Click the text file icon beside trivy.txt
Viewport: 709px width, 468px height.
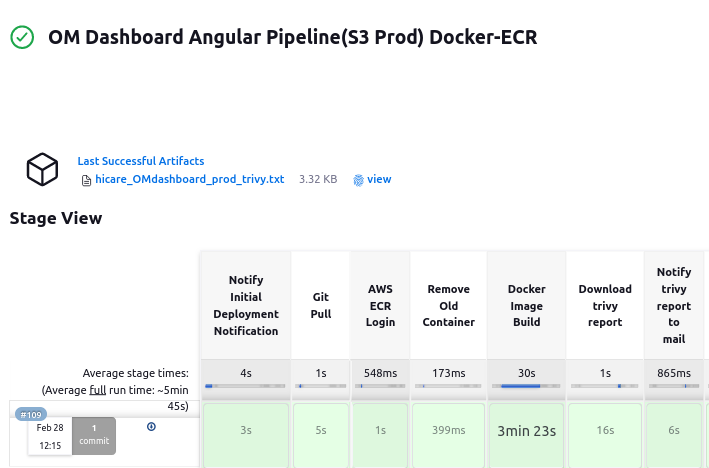(86, 180)
